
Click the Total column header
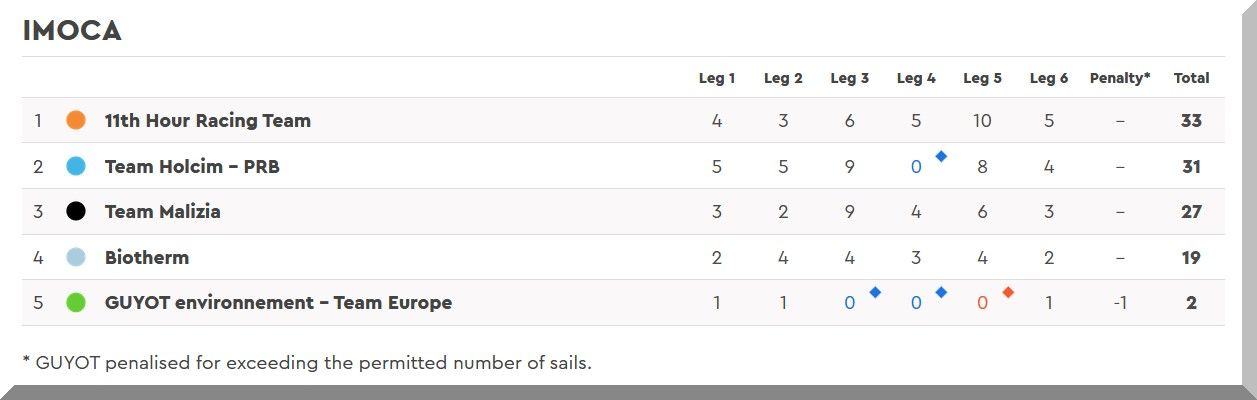click(x=1191, y=78)
